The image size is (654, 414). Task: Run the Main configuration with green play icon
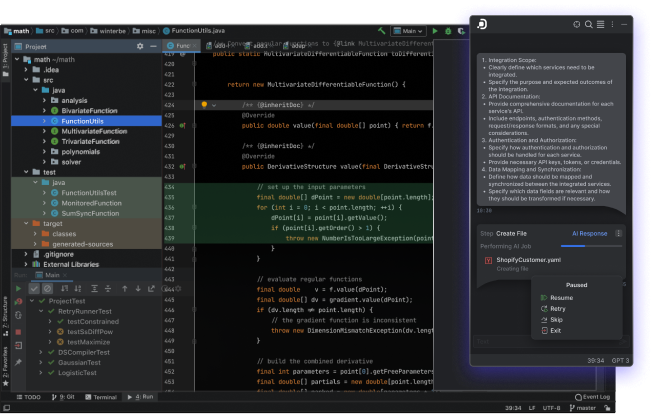click(x=435, y=31)
